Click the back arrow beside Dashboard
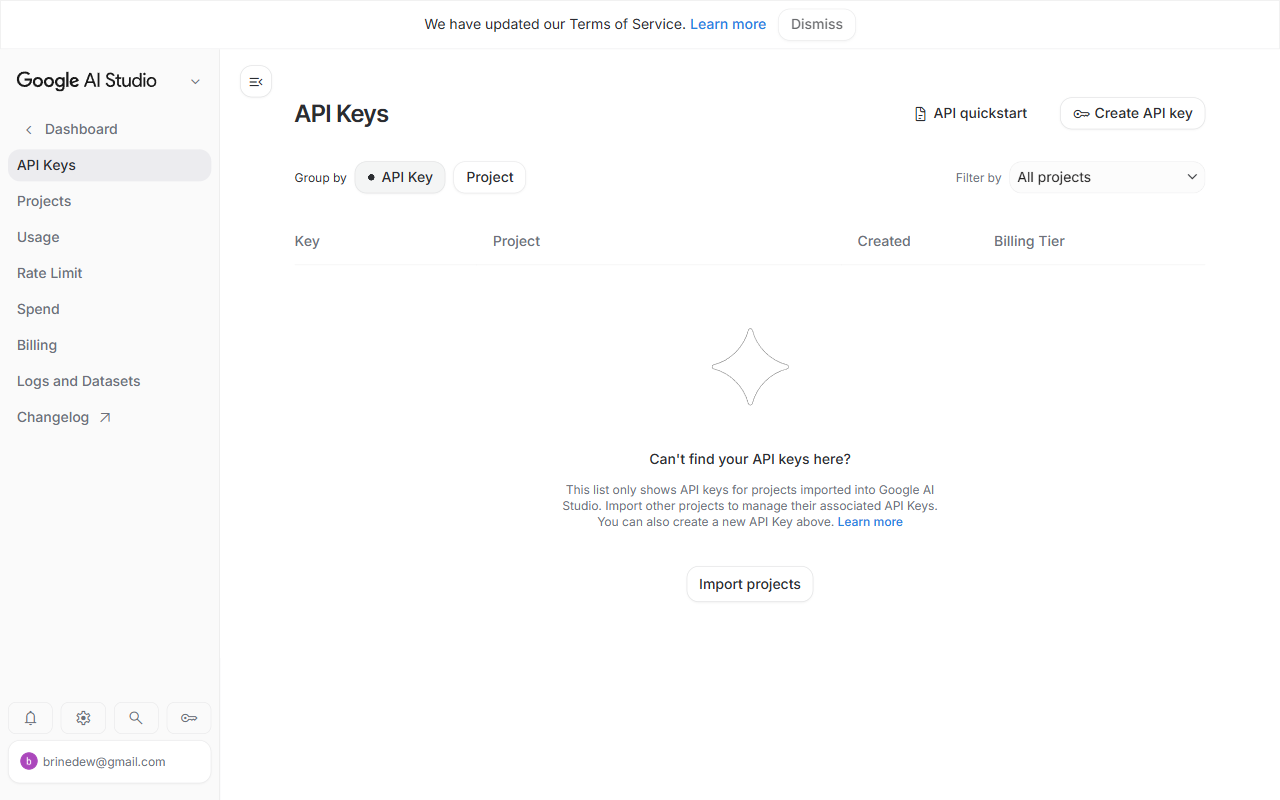1280x800 pixels. (x=29, y=129)
